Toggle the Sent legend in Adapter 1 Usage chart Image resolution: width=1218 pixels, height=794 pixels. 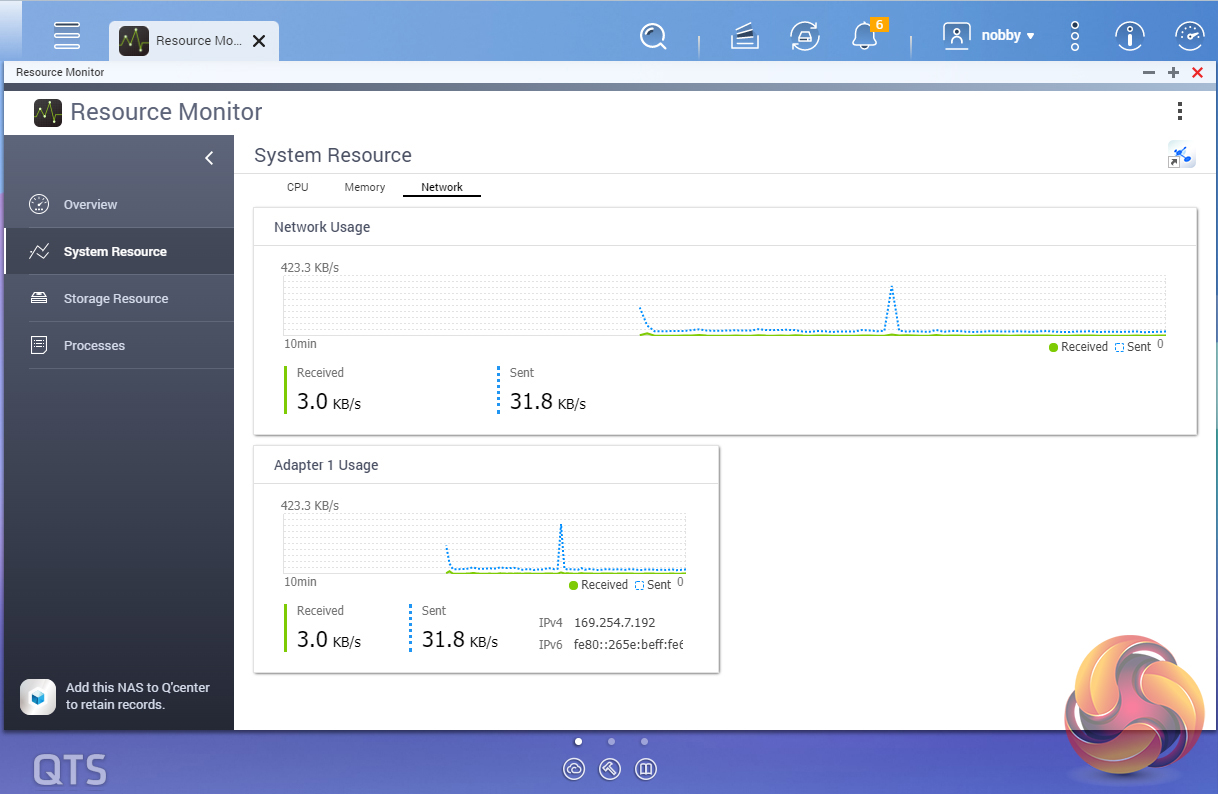click(653, 585)
